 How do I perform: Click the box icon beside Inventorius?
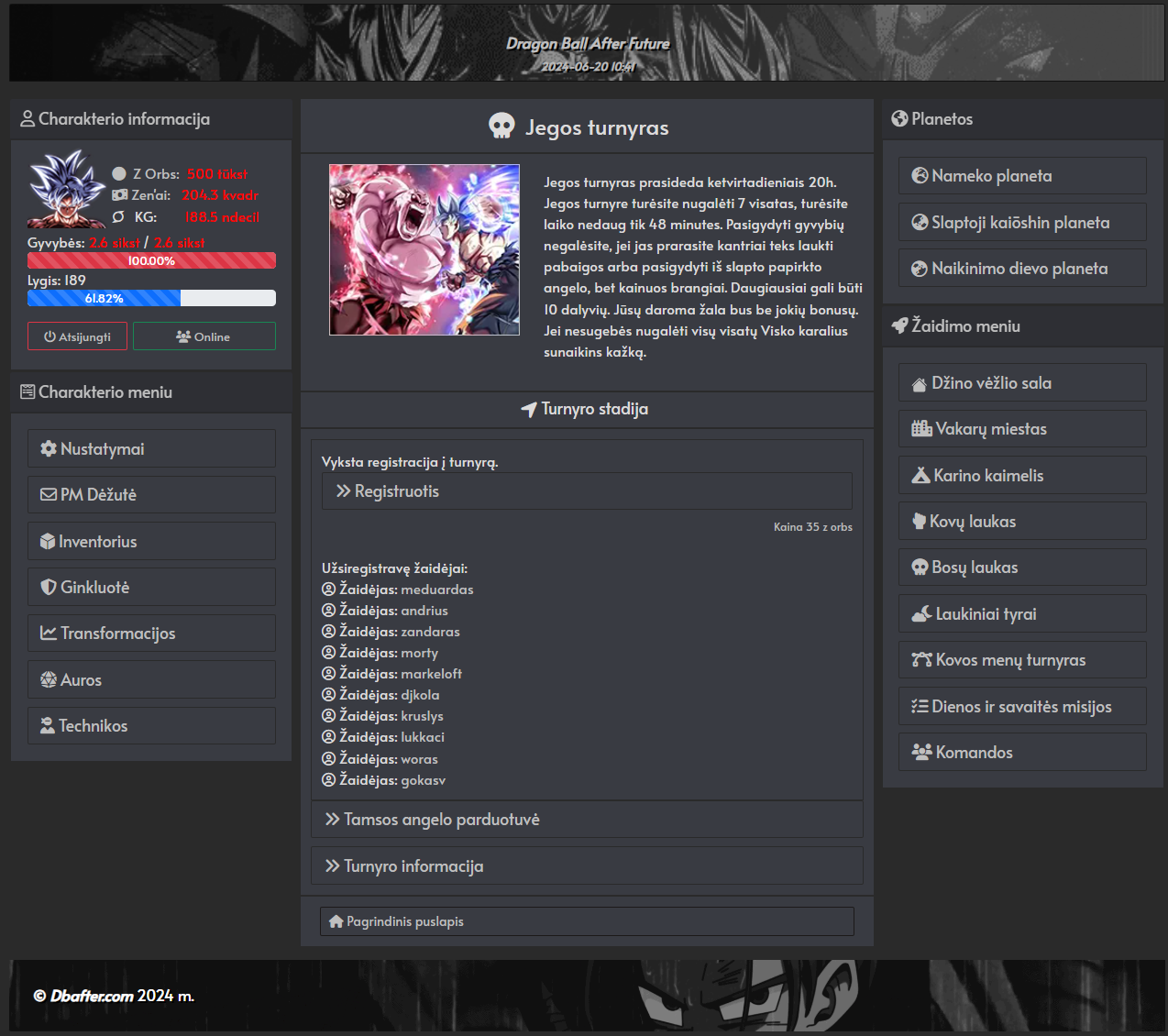pos(48,542)
